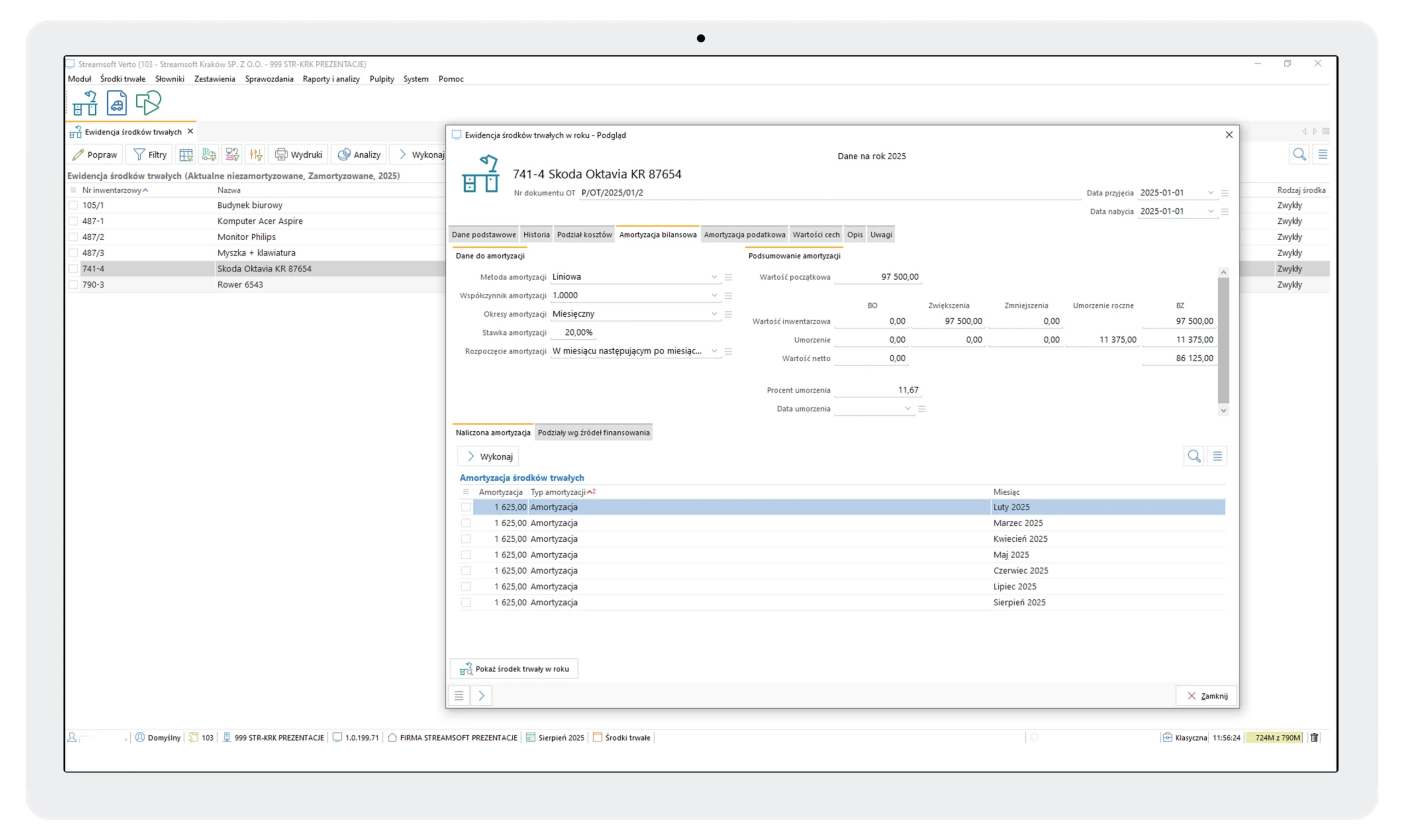This screenshot has width=1401, height=840.
Task: Switch to Amortyzacja podatkowa tab
Action: [744, 234]
